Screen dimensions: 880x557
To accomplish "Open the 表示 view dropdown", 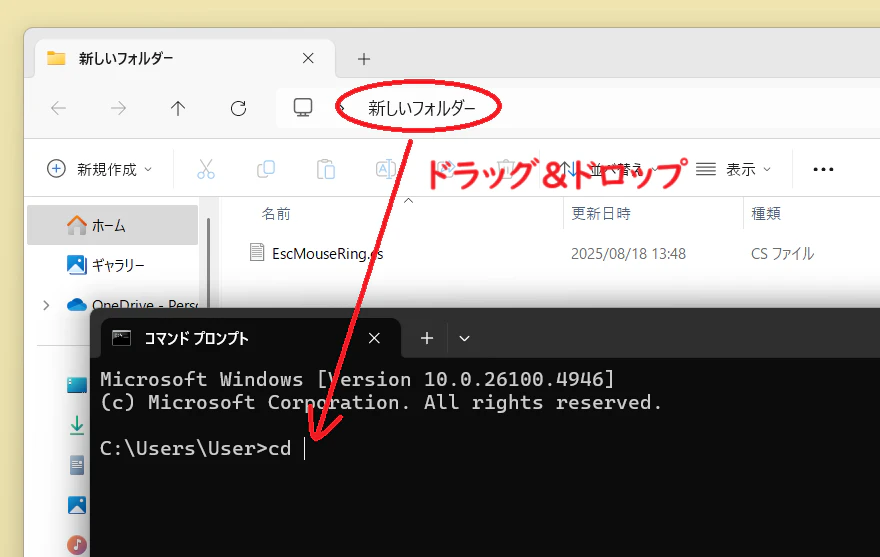I will (734, 169).
